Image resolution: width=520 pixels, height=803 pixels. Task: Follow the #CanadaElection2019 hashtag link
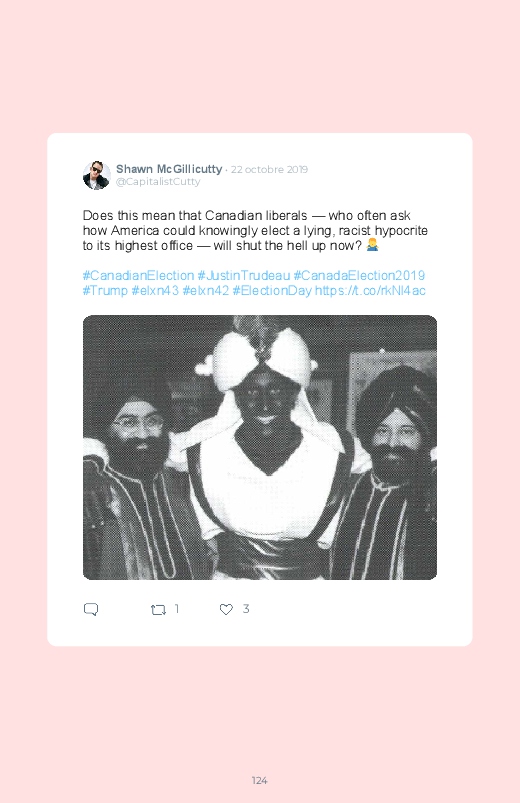coord(359,276)
